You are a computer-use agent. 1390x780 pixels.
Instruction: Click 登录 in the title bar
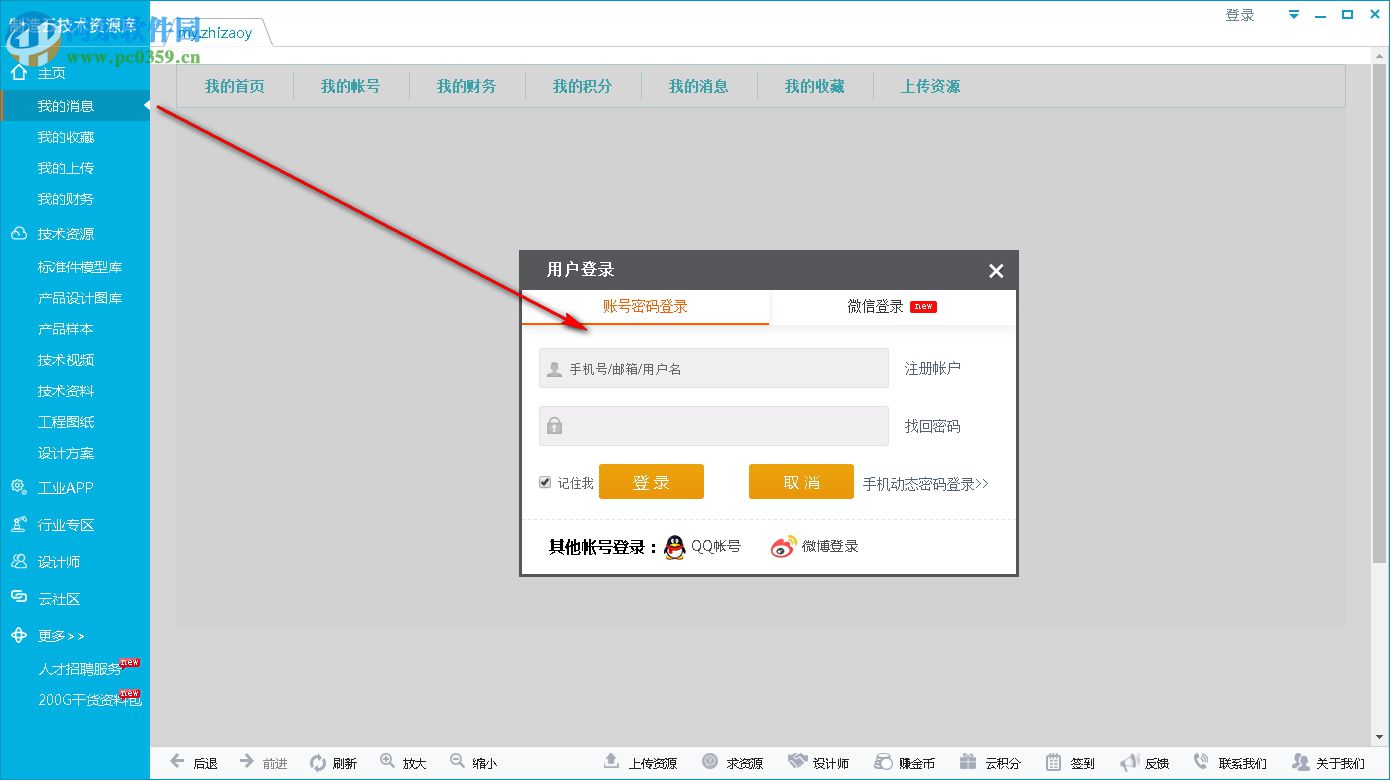click(1240, 15)
